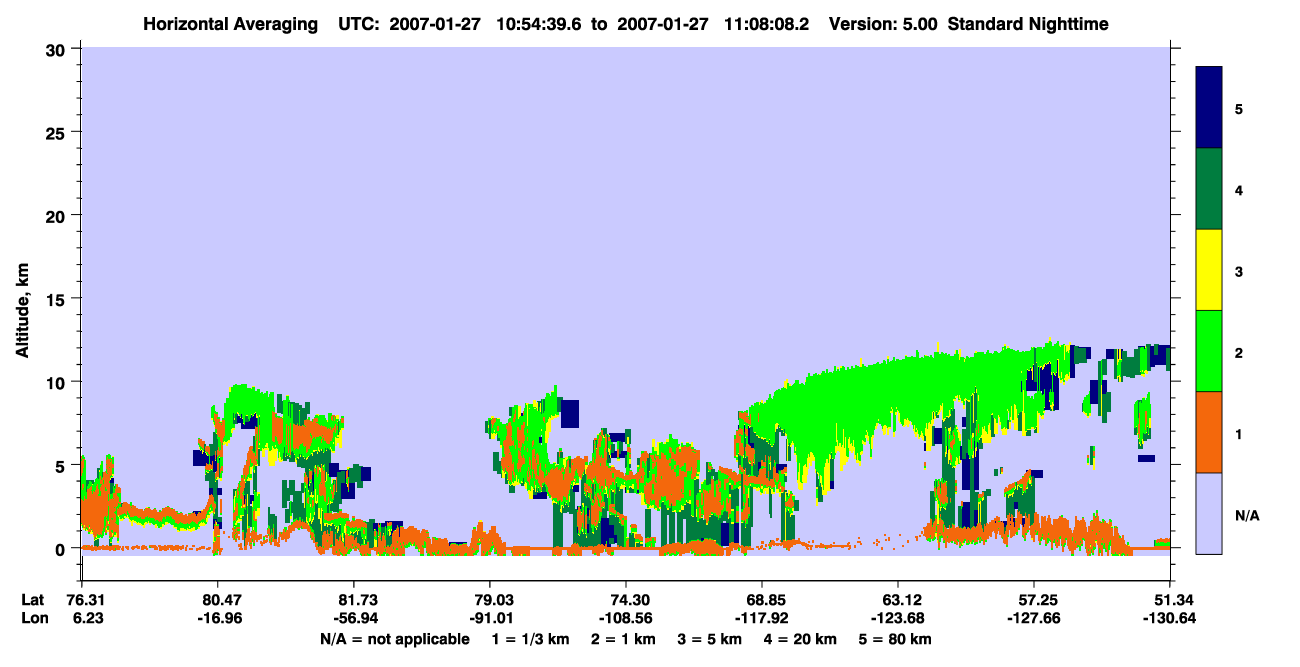Click the dark blue colorbar segment labeled 5
This screenshot has height=667, width=1300.
pos(1209,107)
